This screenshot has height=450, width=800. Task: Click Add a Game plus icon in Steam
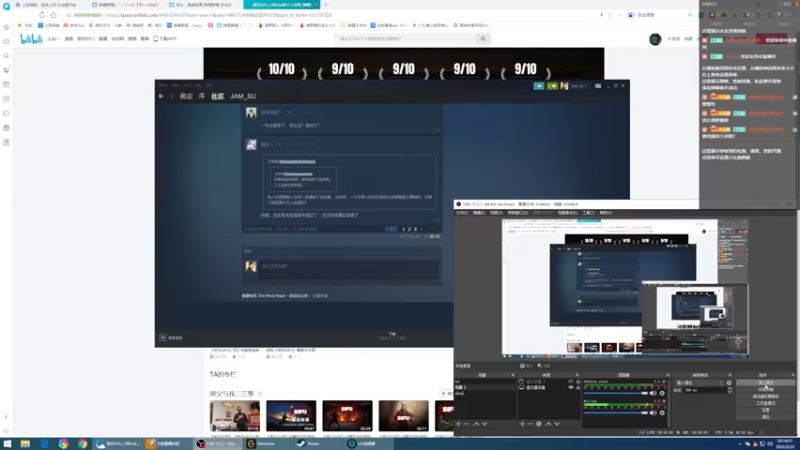[163, 337]
